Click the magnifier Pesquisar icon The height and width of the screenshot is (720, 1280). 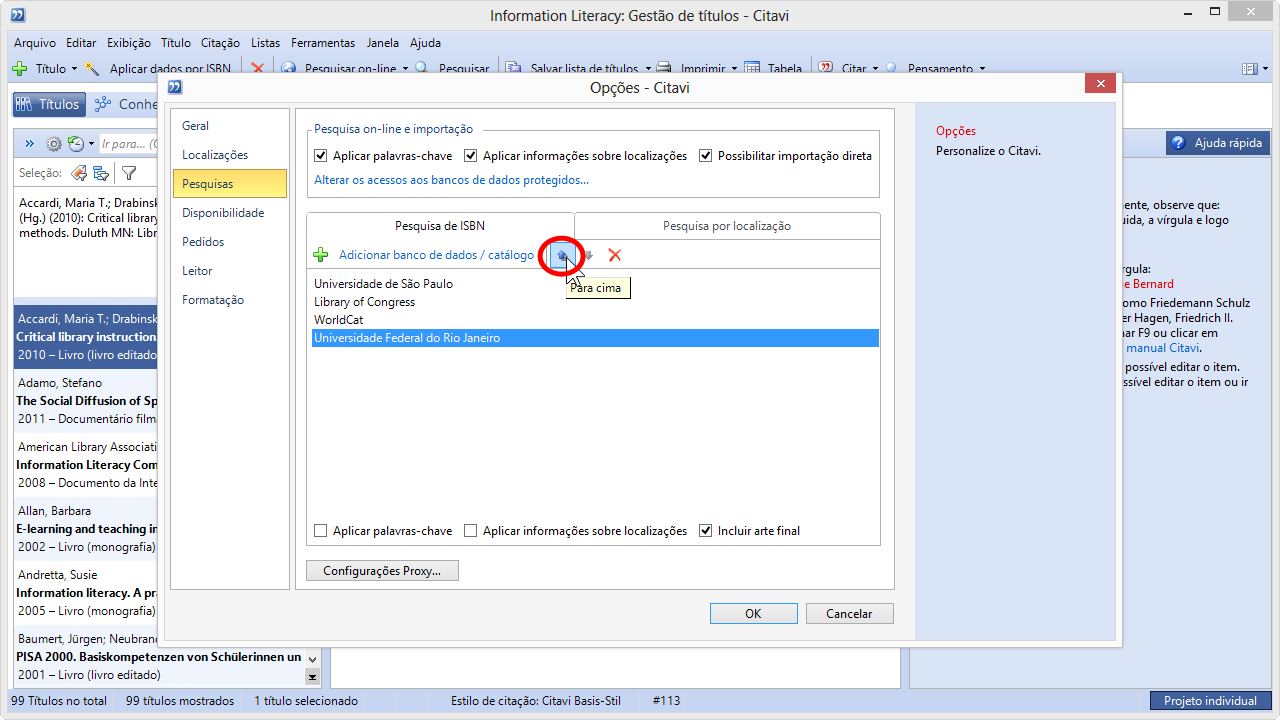coord(422,69)
